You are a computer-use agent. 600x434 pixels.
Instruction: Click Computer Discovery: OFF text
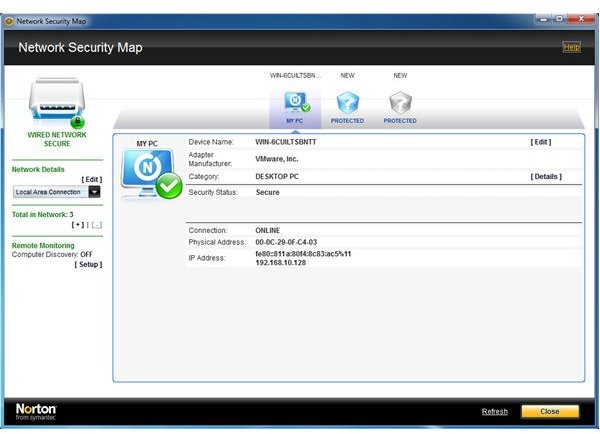tap(52, 255)
